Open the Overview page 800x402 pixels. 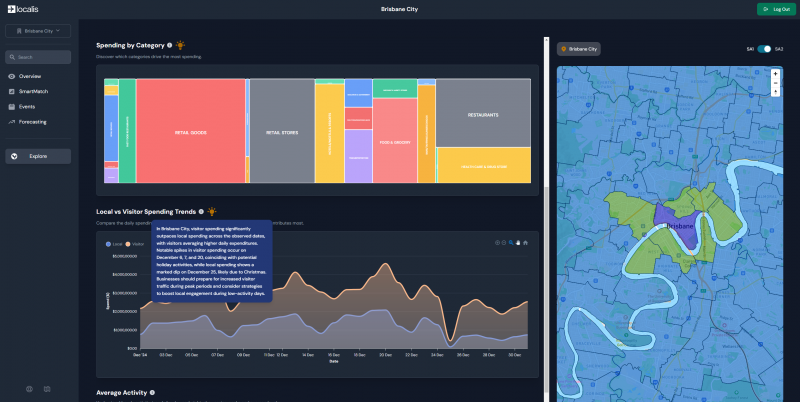(30, 76)
